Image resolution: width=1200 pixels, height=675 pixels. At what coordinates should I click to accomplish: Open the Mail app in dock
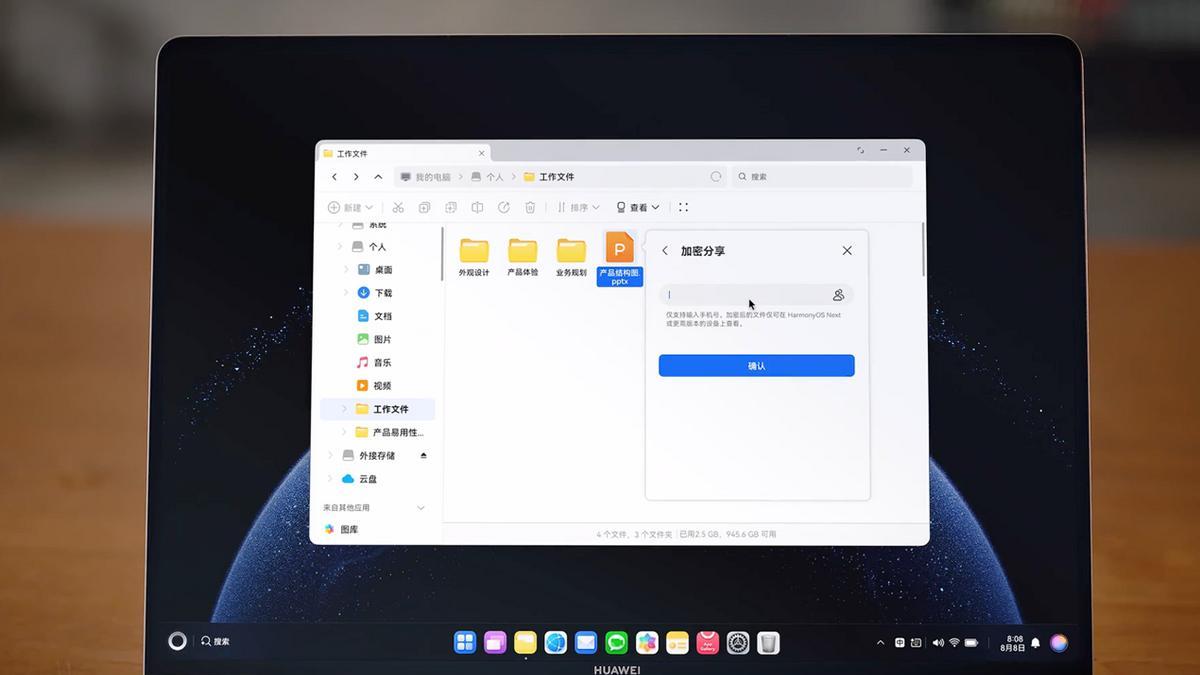pyautogui.click(x=586, y=642)
